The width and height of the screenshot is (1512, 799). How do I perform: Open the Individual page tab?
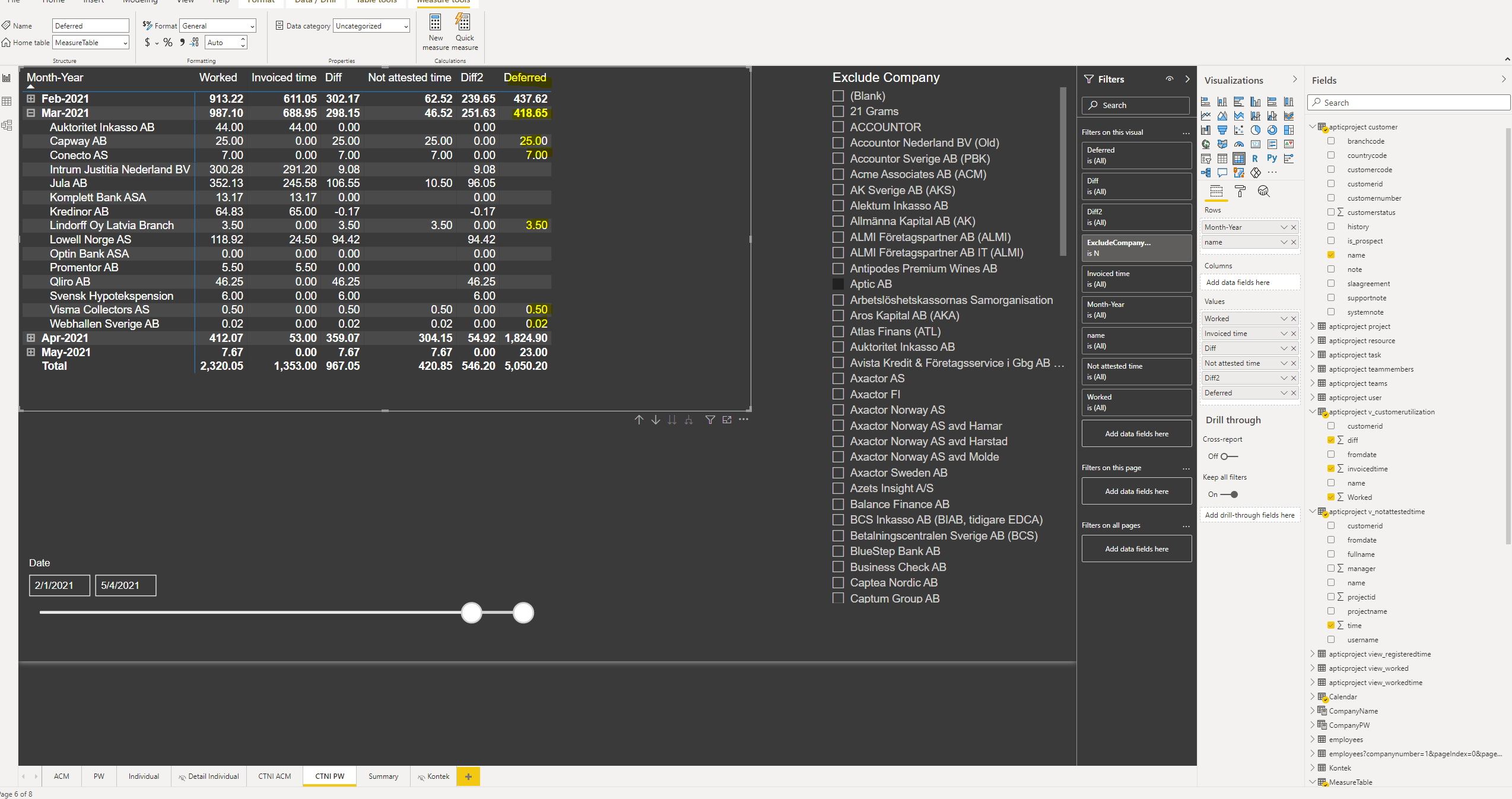144,776
